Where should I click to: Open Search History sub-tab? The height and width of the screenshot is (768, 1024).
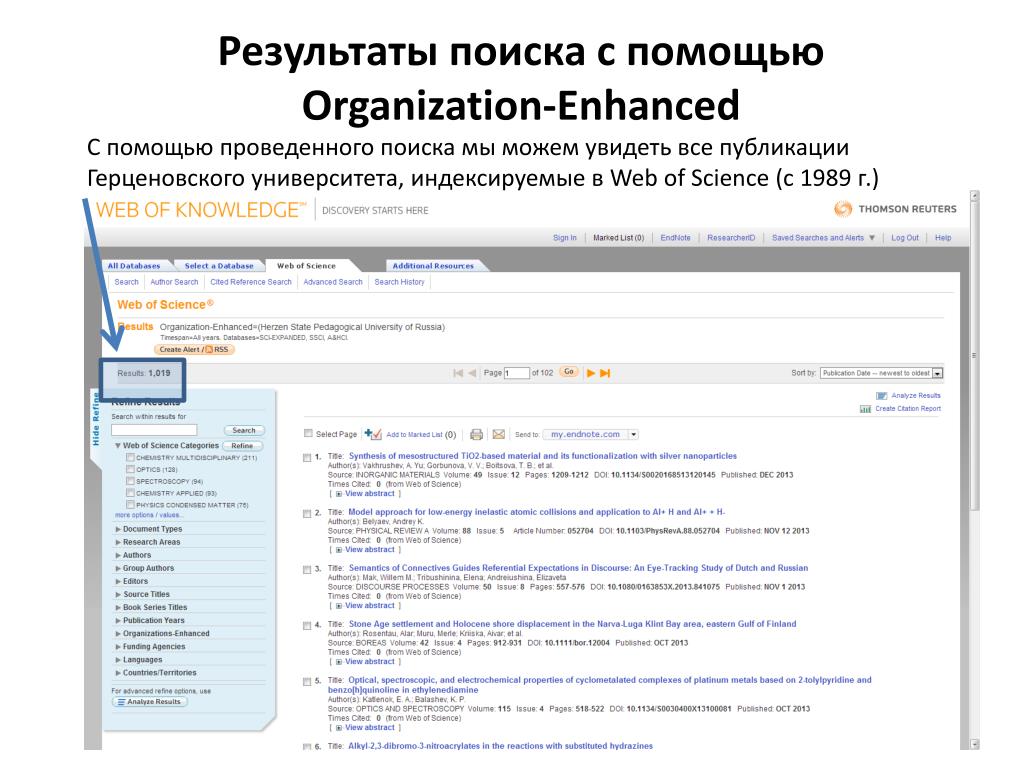point(399,282)
